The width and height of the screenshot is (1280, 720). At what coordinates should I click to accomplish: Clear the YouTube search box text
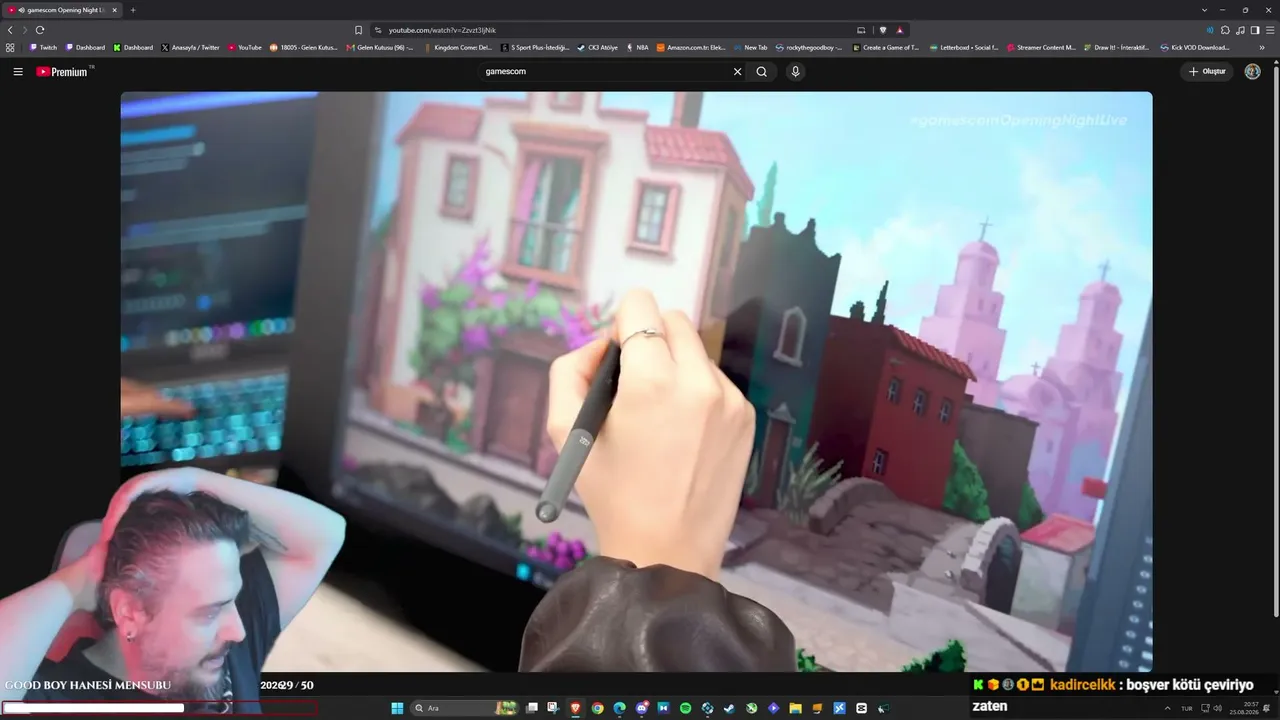(x=738, y=72)
